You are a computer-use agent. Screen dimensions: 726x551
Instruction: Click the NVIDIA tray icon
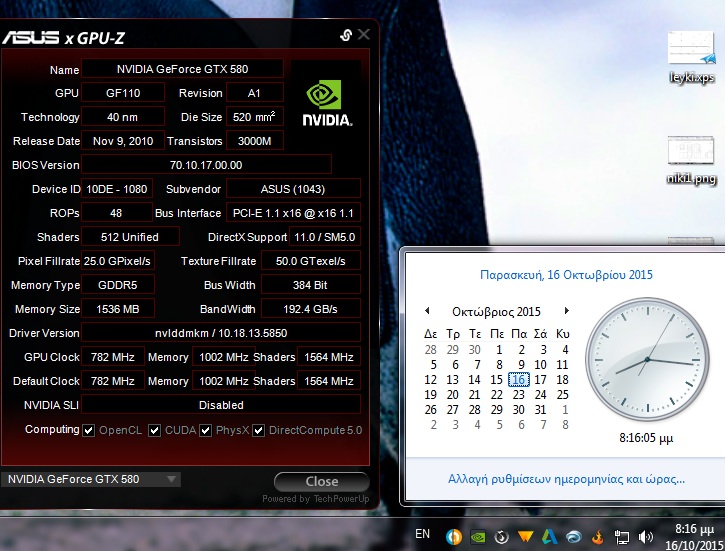[x=478, y=537]
